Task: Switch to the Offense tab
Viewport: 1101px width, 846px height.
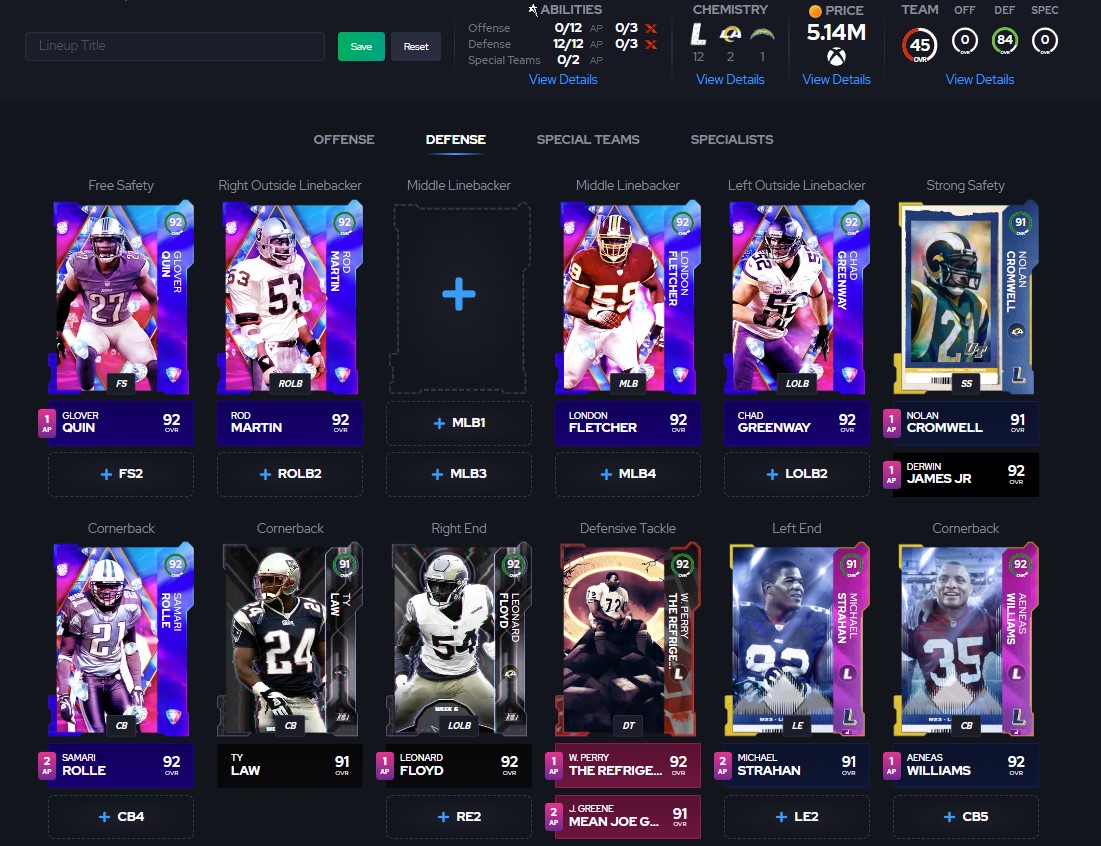Action: tap(344, 140)
